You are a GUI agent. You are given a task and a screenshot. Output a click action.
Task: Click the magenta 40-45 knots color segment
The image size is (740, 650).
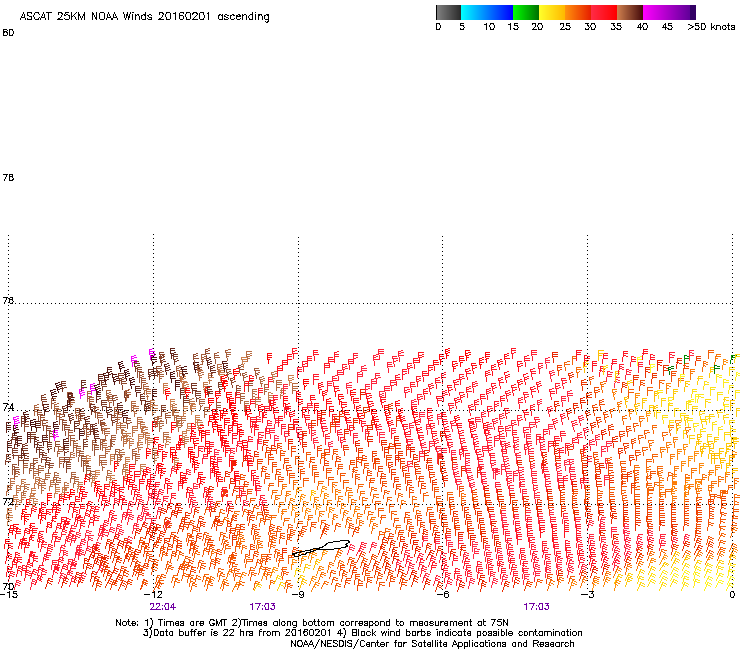[656, 12]
